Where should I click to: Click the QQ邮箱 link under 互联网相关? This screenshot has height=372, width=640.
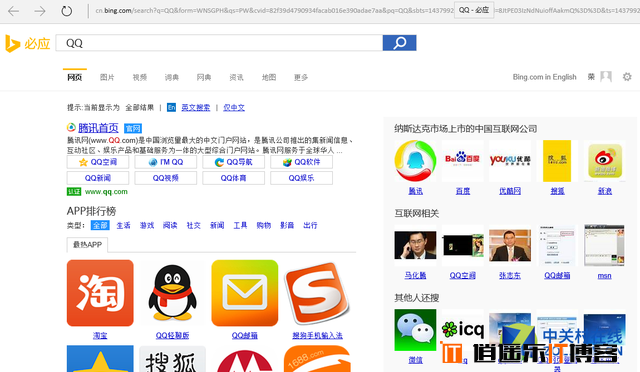557,276
